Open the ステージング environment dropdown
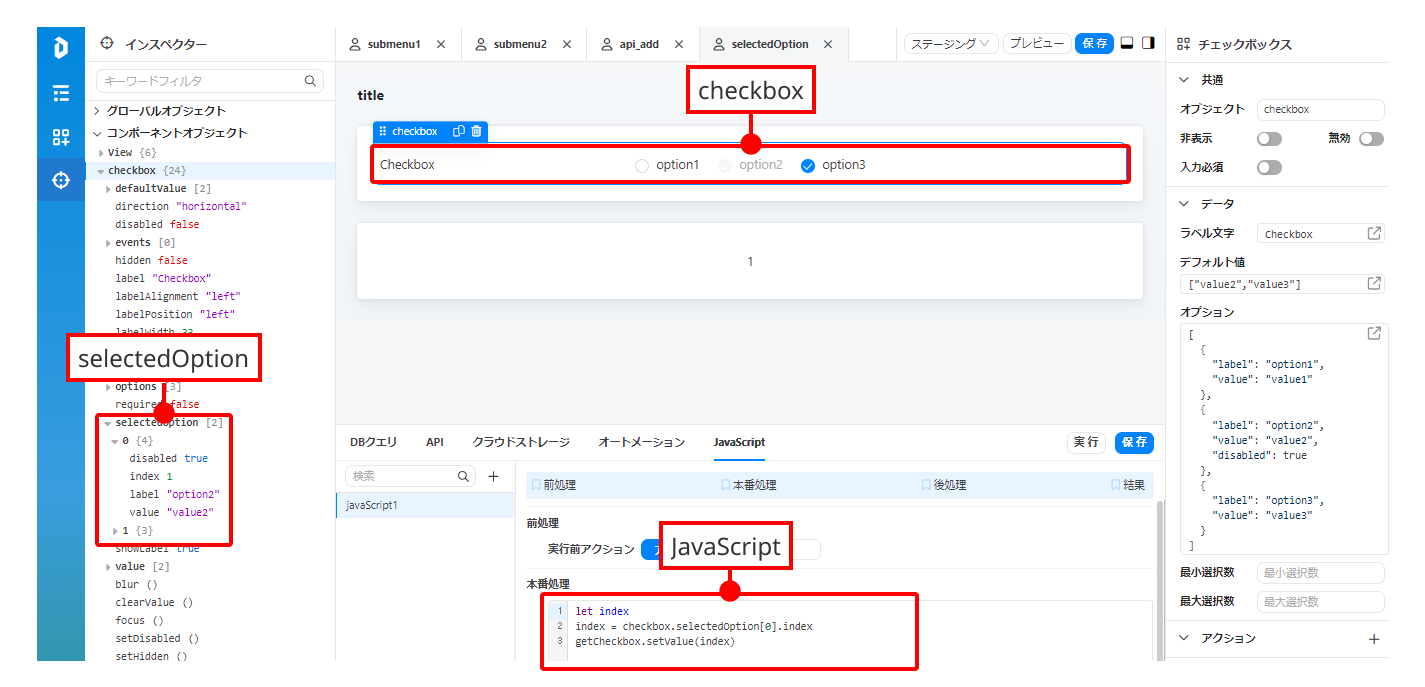Image resolution: width=1425 pixels, height=687 pixels. (950, 43)
